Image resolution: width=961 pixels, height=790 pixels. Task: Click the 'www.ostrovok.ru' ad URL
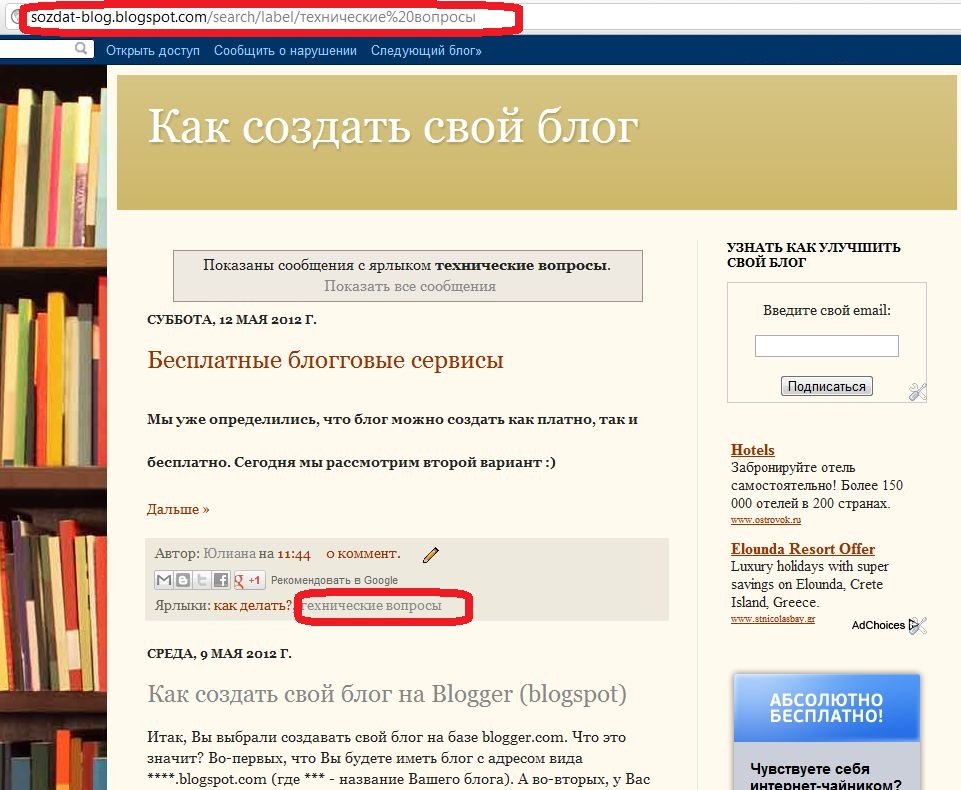tap(765, 520)
